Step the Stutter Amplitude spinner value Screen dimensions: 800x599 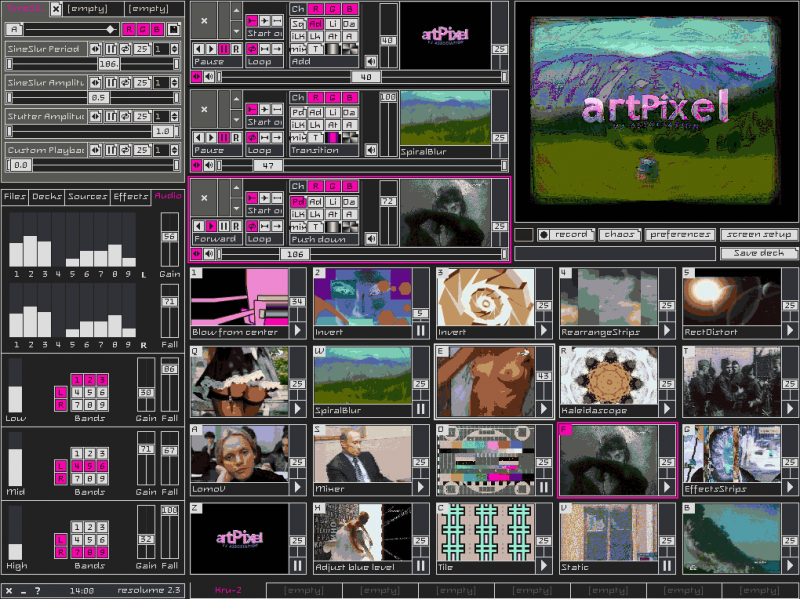pyautogui.click(x=174, y=116)
